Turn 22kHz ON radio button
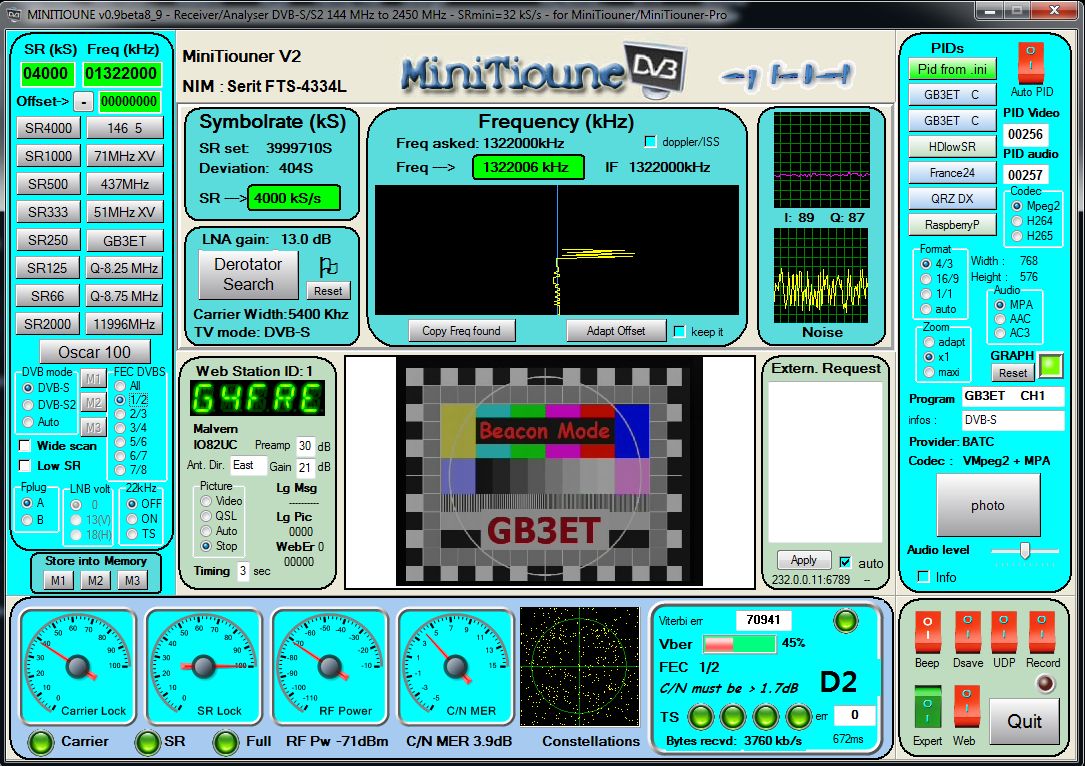The width and height of the screenshot is (1085, 766). (131, 519)
